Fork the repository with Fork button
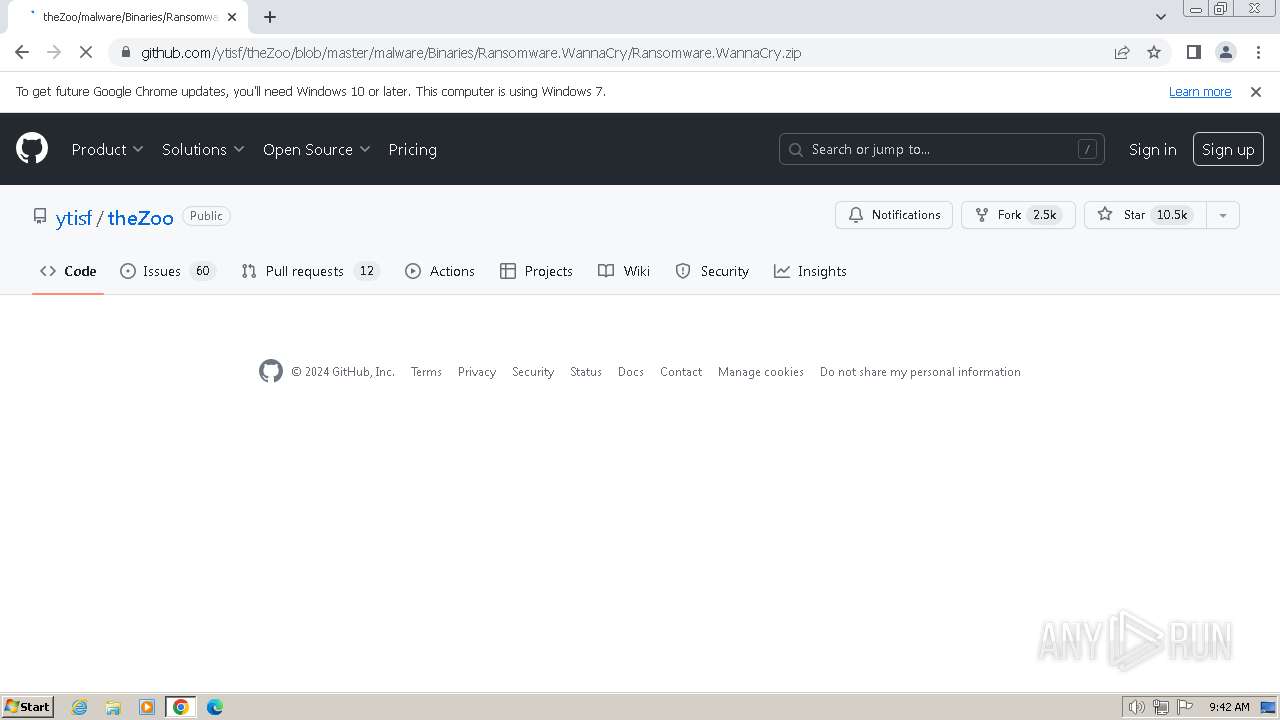The image size is (1280, 720). (x=1017, y=215)
